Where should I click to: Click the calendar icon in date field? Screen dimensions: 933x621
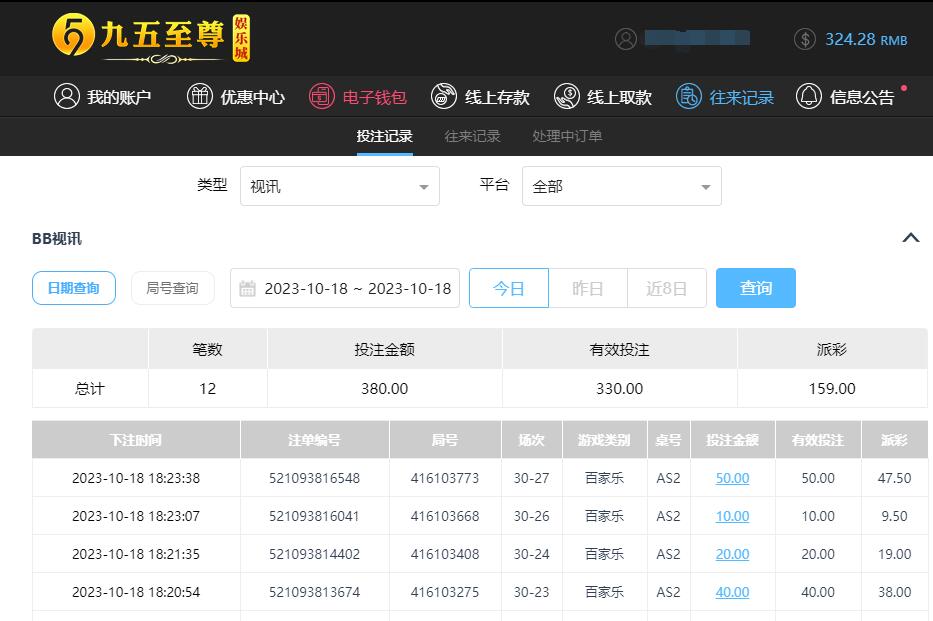click(247, 288)
